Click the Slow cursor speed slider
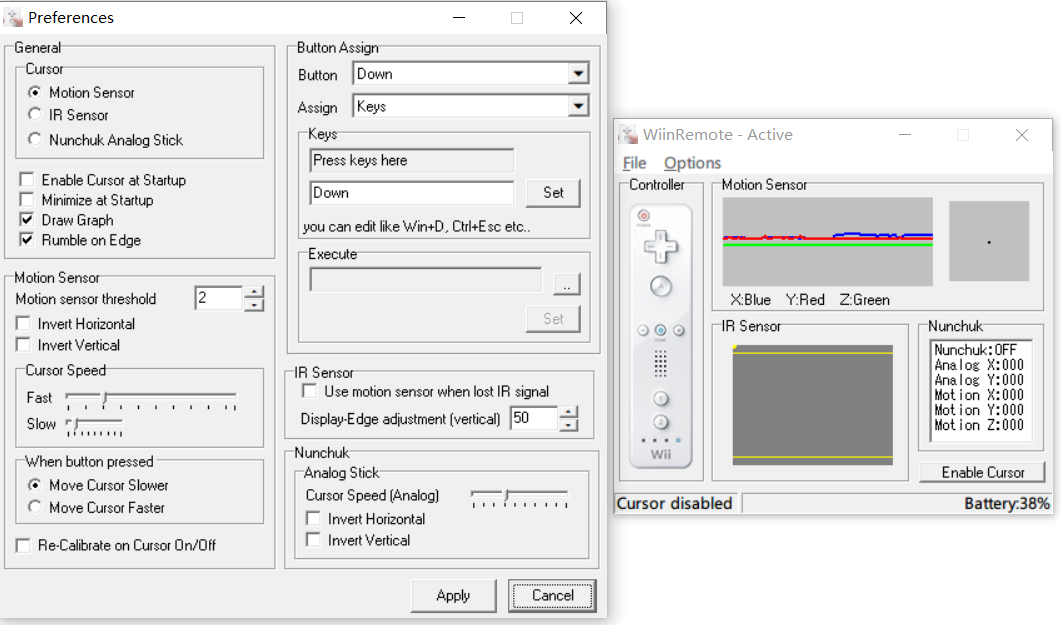Image resolution: width=1061 pixels, height=625 pixels. (95, 427)
